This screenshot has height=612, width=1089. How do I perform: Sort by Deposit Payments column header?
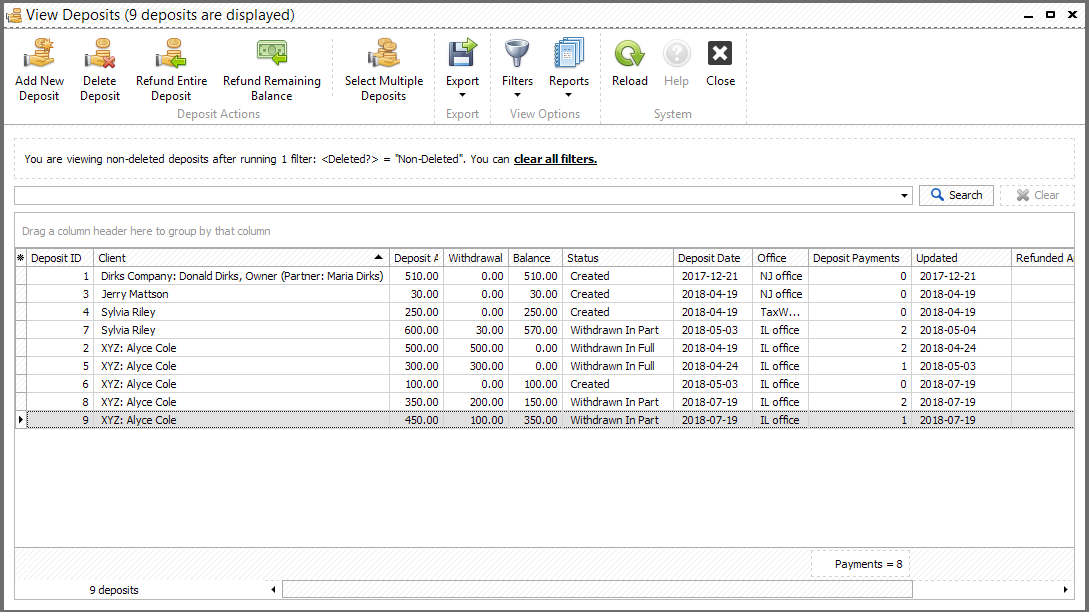859,258
